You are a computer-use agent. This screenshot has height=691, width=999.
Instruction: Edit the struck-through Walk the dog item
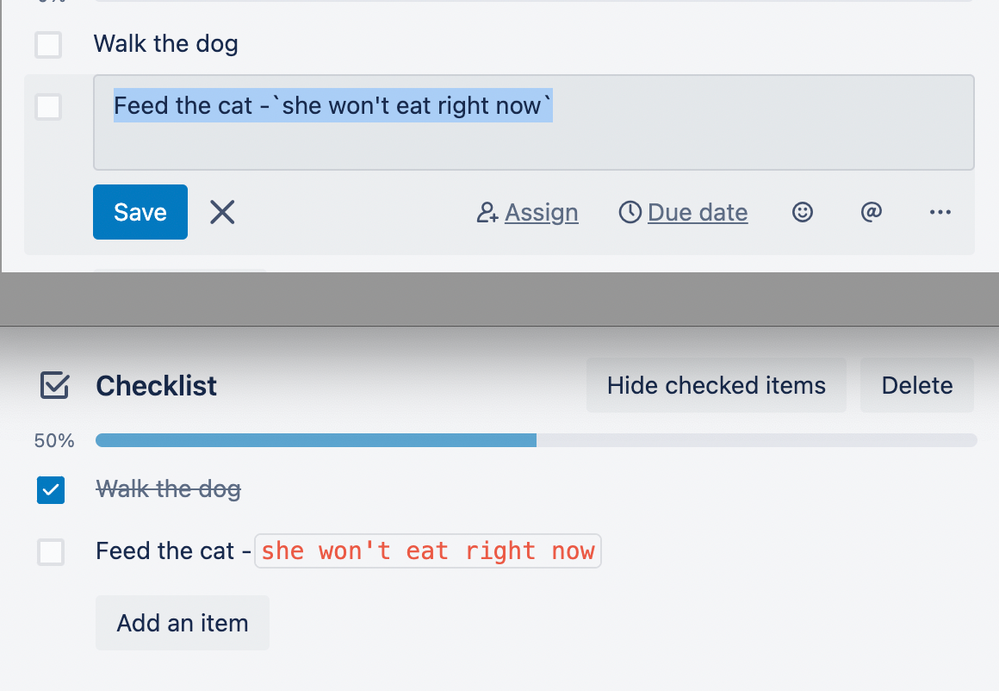168,489
